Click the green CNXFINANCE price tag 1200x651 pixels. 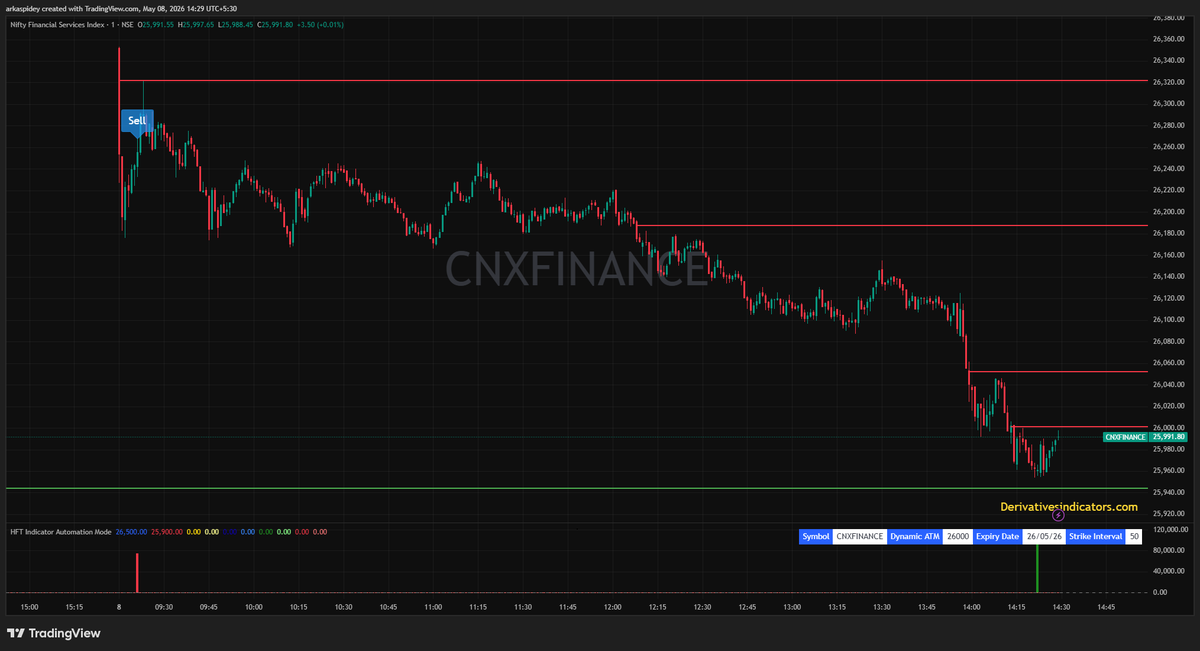[1125, 437]
